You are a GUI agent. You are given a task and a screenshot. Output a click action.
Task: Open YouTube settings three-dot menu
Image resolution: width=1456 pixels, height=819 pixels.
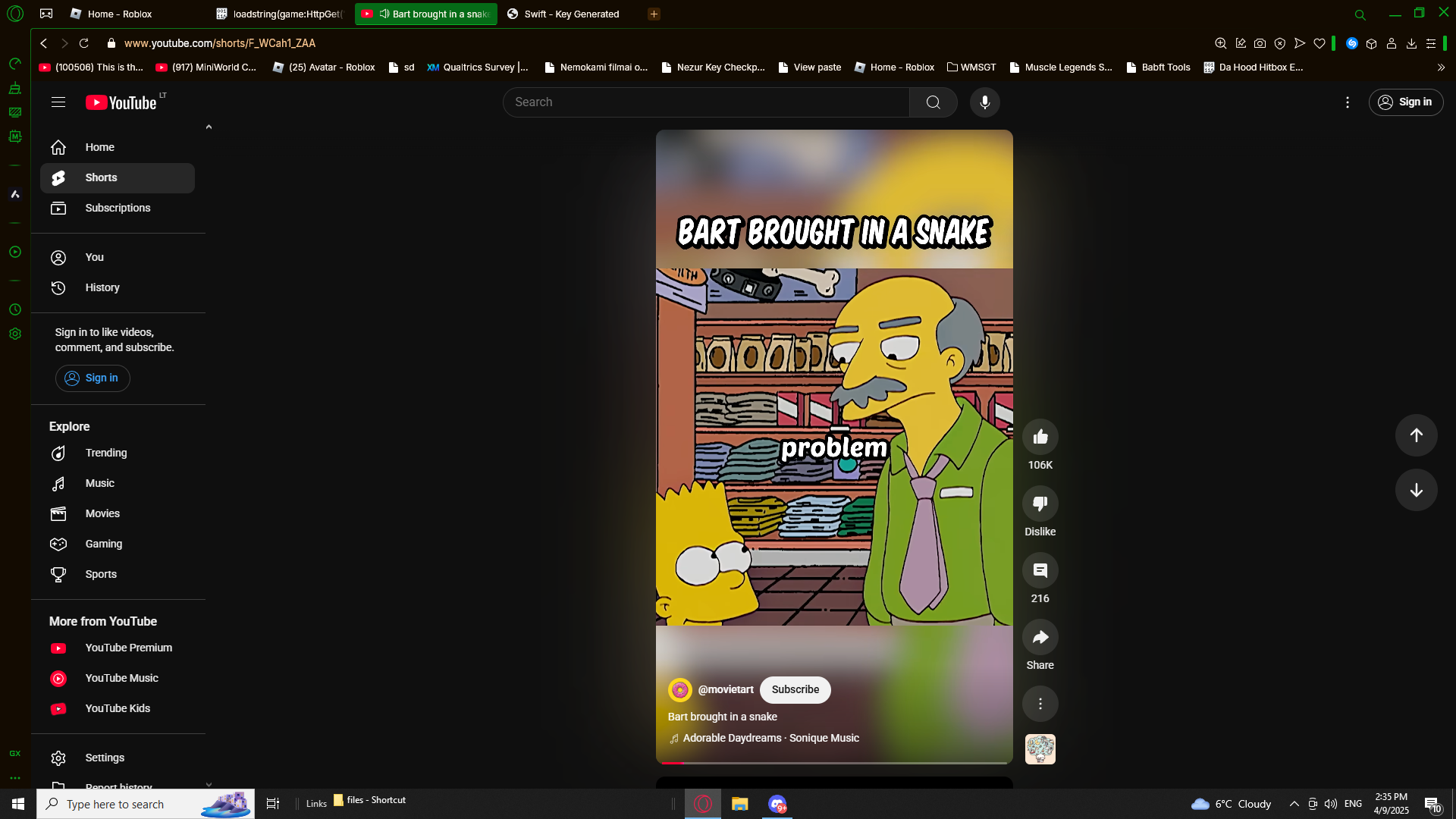(1348, 102)
